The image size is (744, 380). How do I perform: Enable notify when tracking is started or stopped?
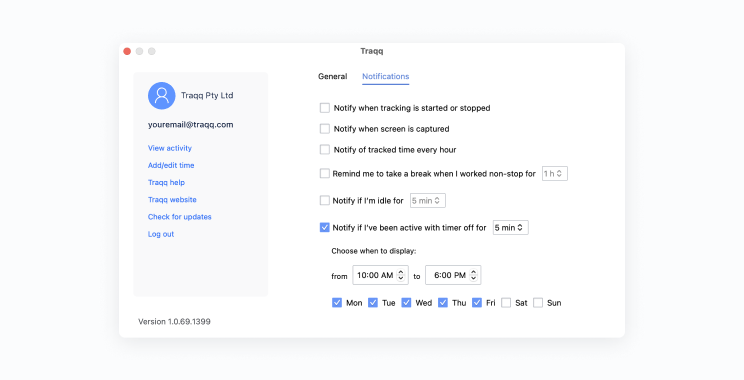coord(325,108)
